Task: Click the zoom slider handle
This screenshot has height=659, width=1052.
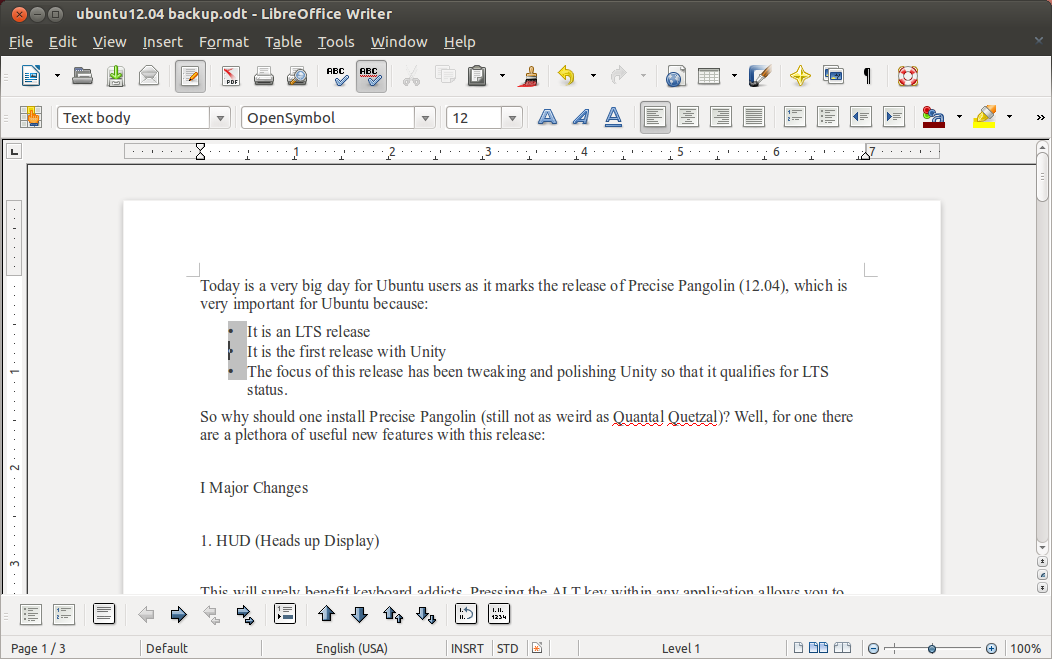Action: (x=932, y=648)
